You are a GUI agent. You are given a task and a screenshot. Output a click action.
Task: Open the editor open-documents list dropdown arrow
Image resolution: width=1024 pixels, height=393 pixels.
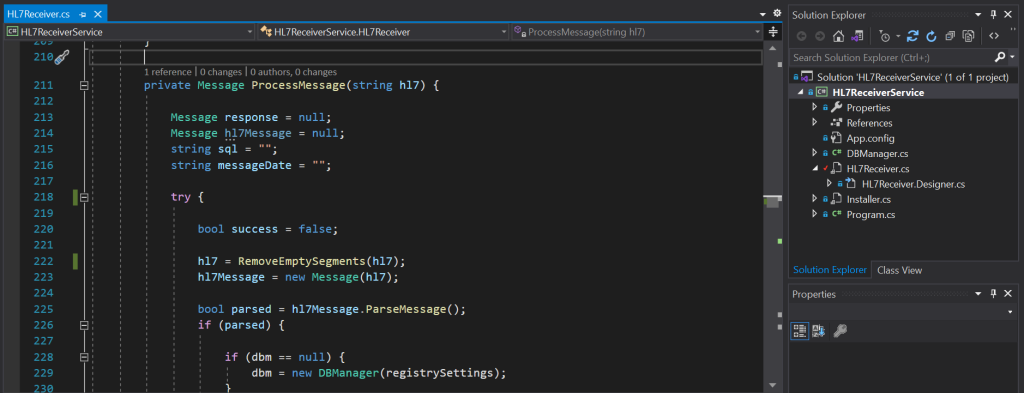tap(763, 14)
